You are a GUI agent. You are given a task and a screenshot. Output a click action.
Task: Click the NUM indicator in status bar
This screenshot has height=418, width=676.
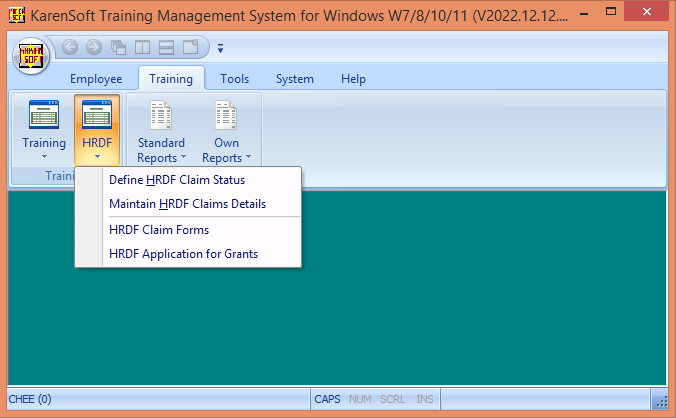(x=360, y=399)
